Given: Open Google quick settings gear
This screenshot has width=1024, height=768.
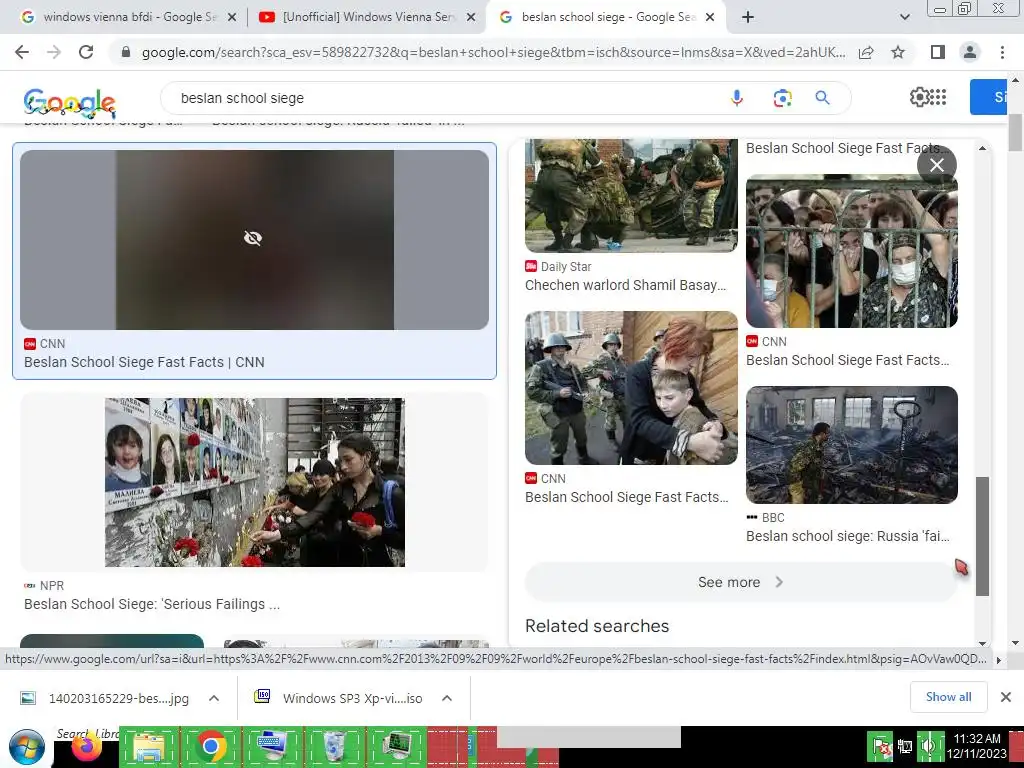Looking at the screenshot, I should coord(919,97).
